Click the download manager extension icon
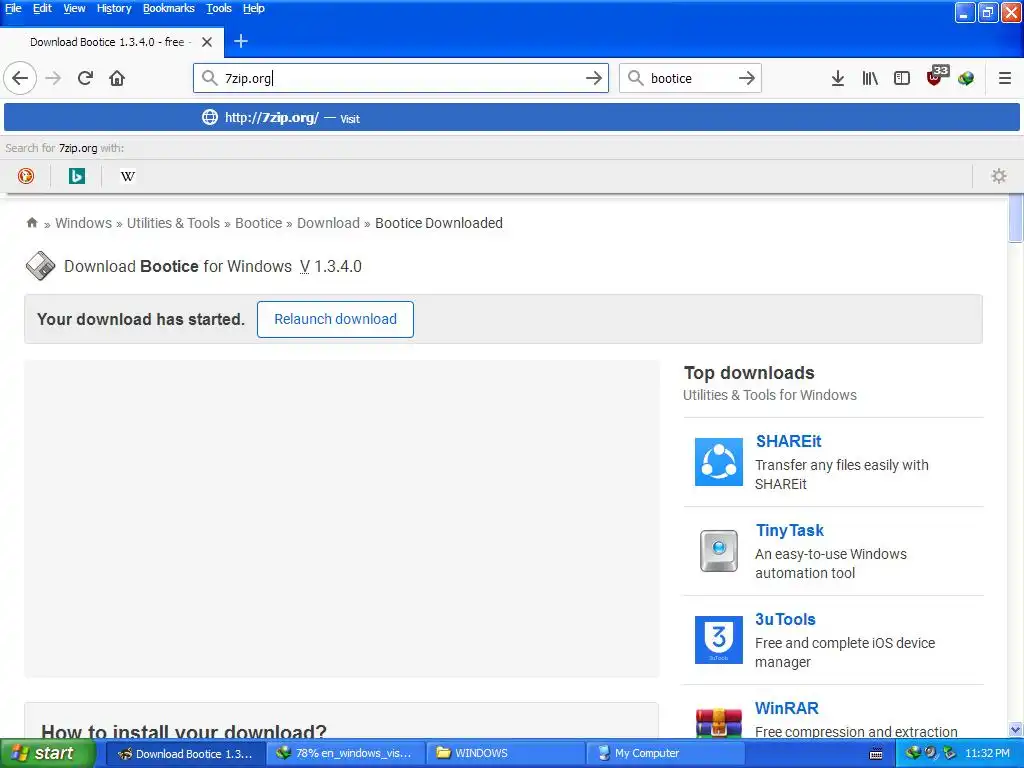 tap(966, 78)
